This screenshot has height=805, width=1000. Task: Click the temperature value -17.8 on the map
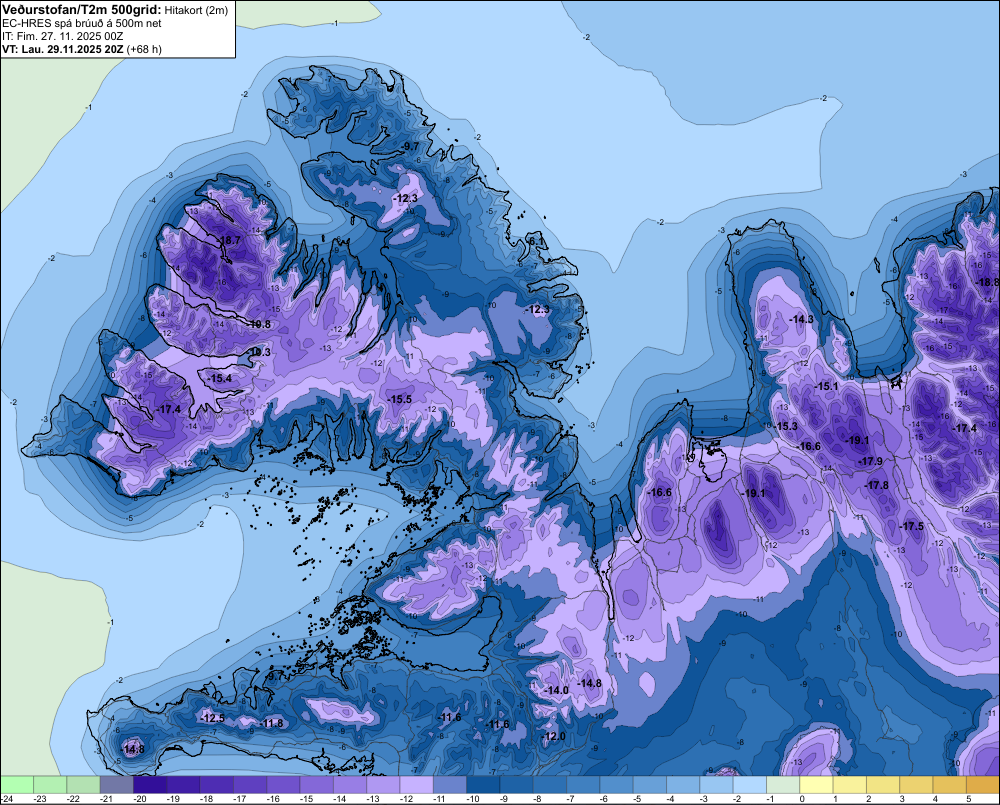877,485
